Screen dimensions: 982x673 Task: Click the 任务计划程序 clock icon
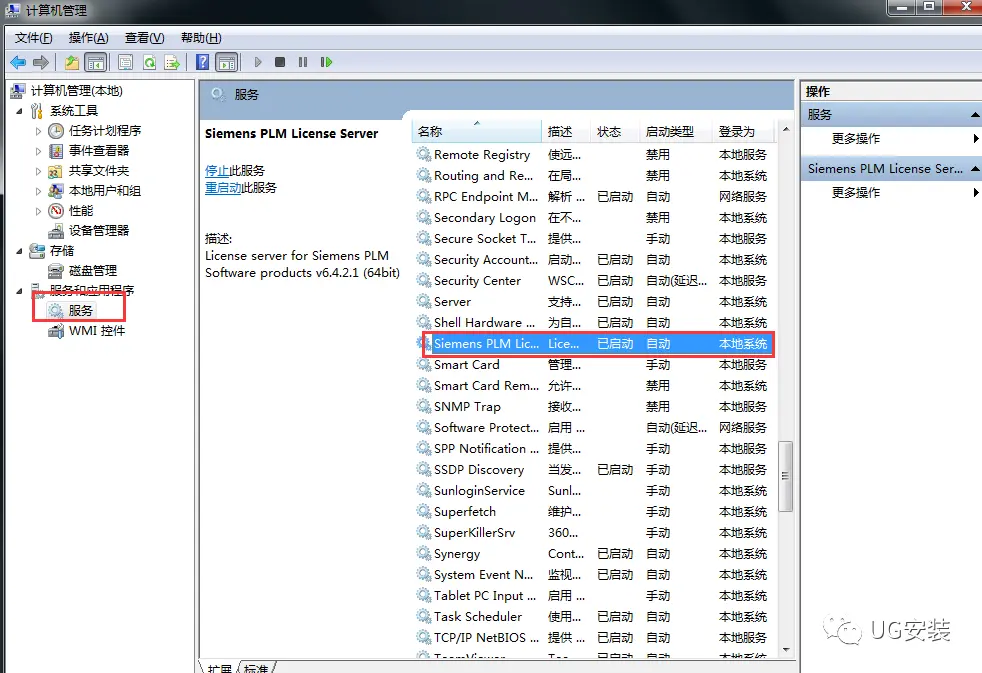(56, 131)
